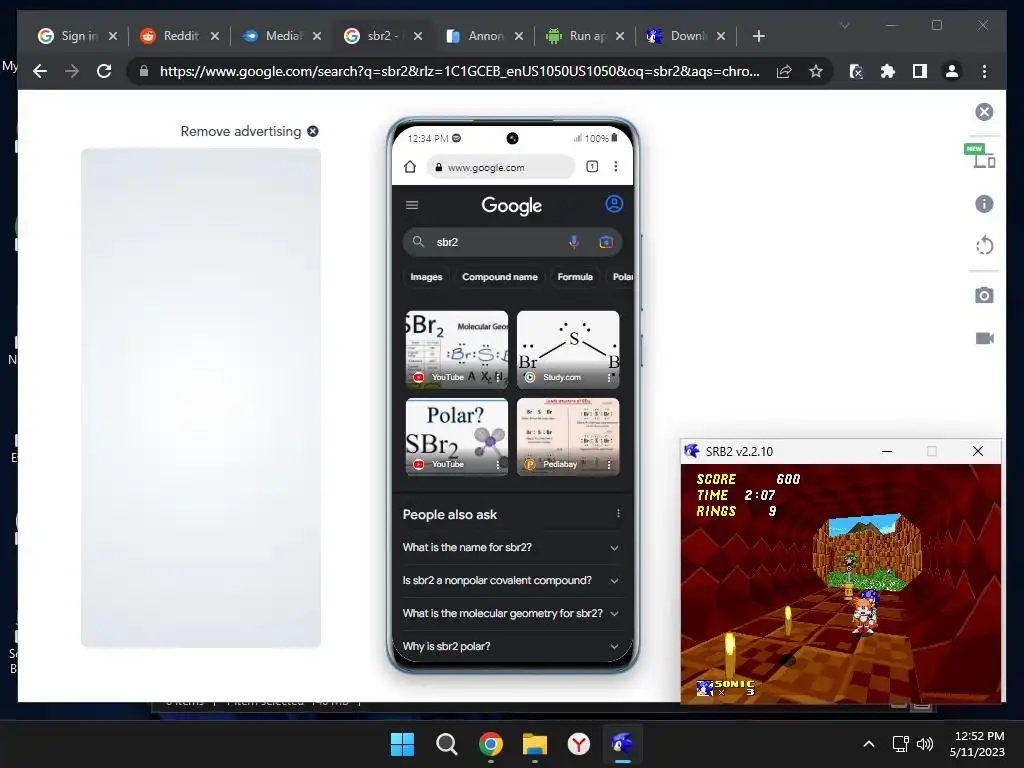
Task: Open the taskbar network status icon
Action: coord(901,744)
